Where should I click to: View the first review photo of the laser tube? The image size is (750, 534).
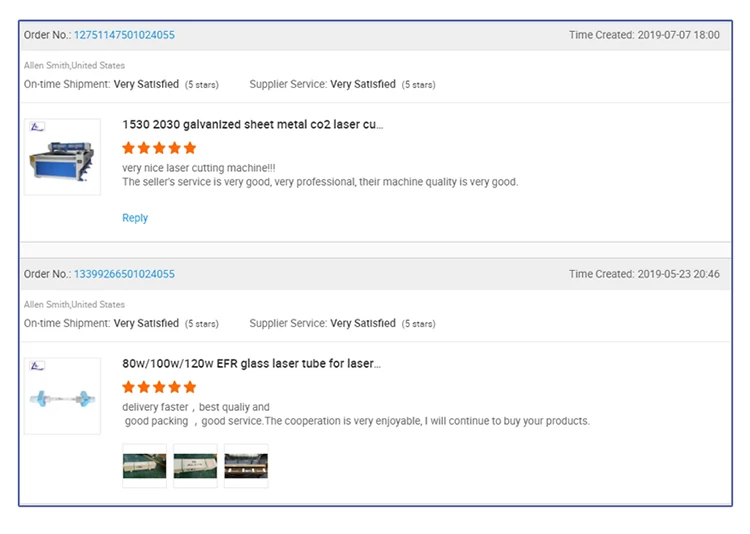tap(144, 466)
